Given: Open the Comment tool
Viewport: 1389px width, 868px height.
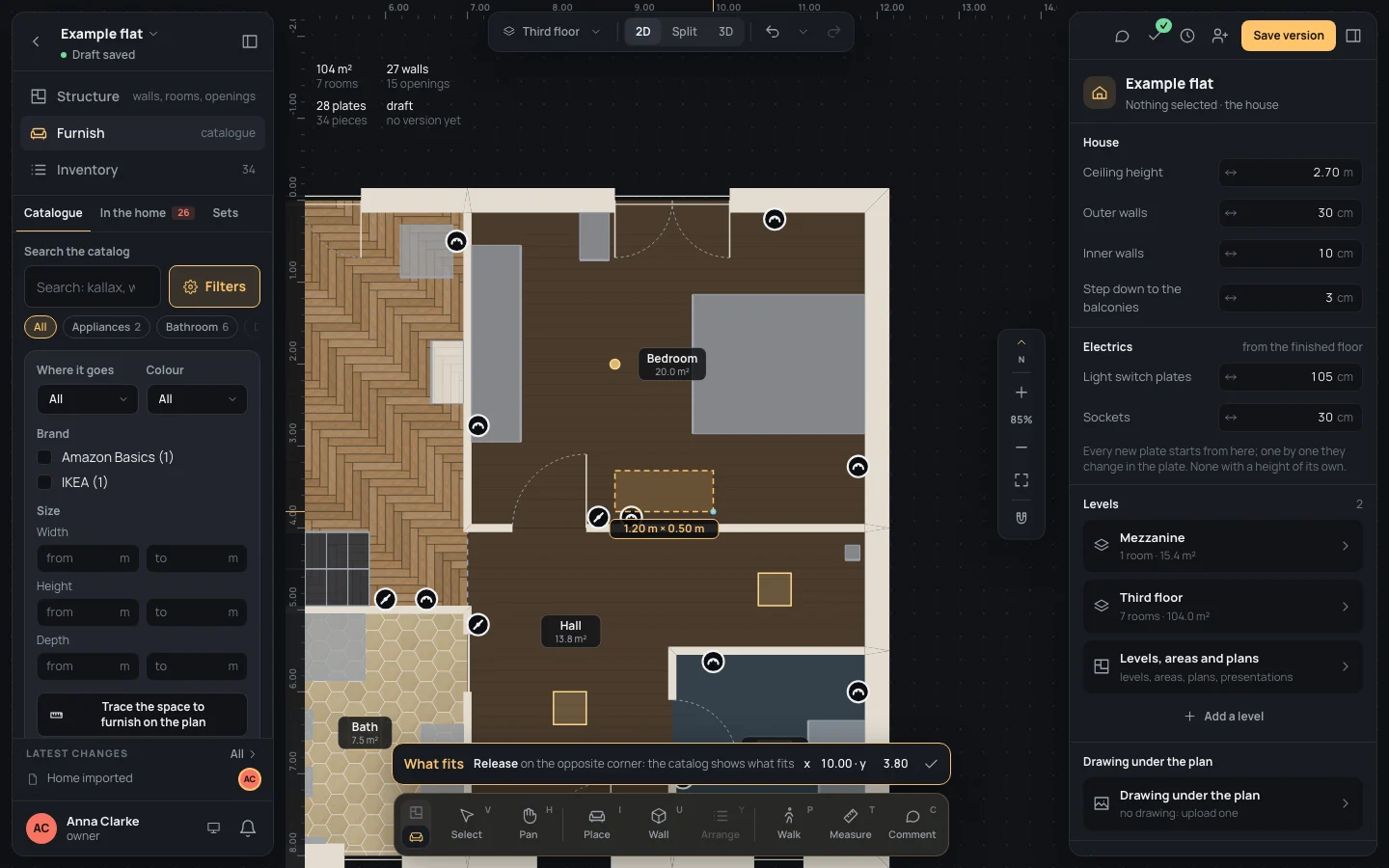Looking at the screenshot, I should coord(912,824).
